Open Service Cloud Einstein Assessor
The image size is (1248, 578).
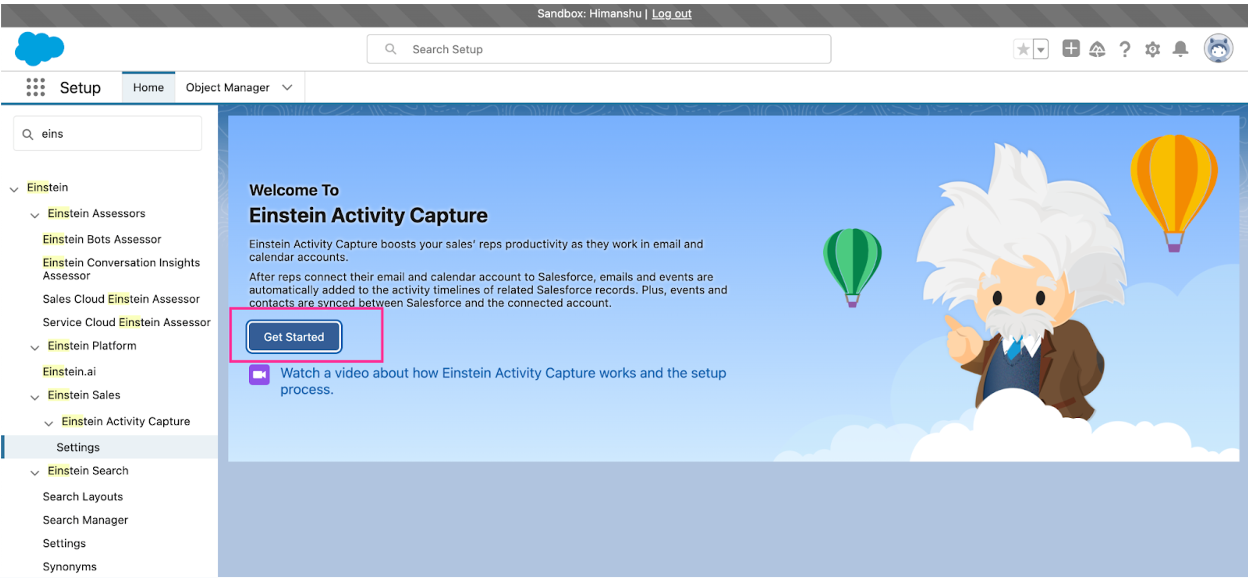point(127,322)
